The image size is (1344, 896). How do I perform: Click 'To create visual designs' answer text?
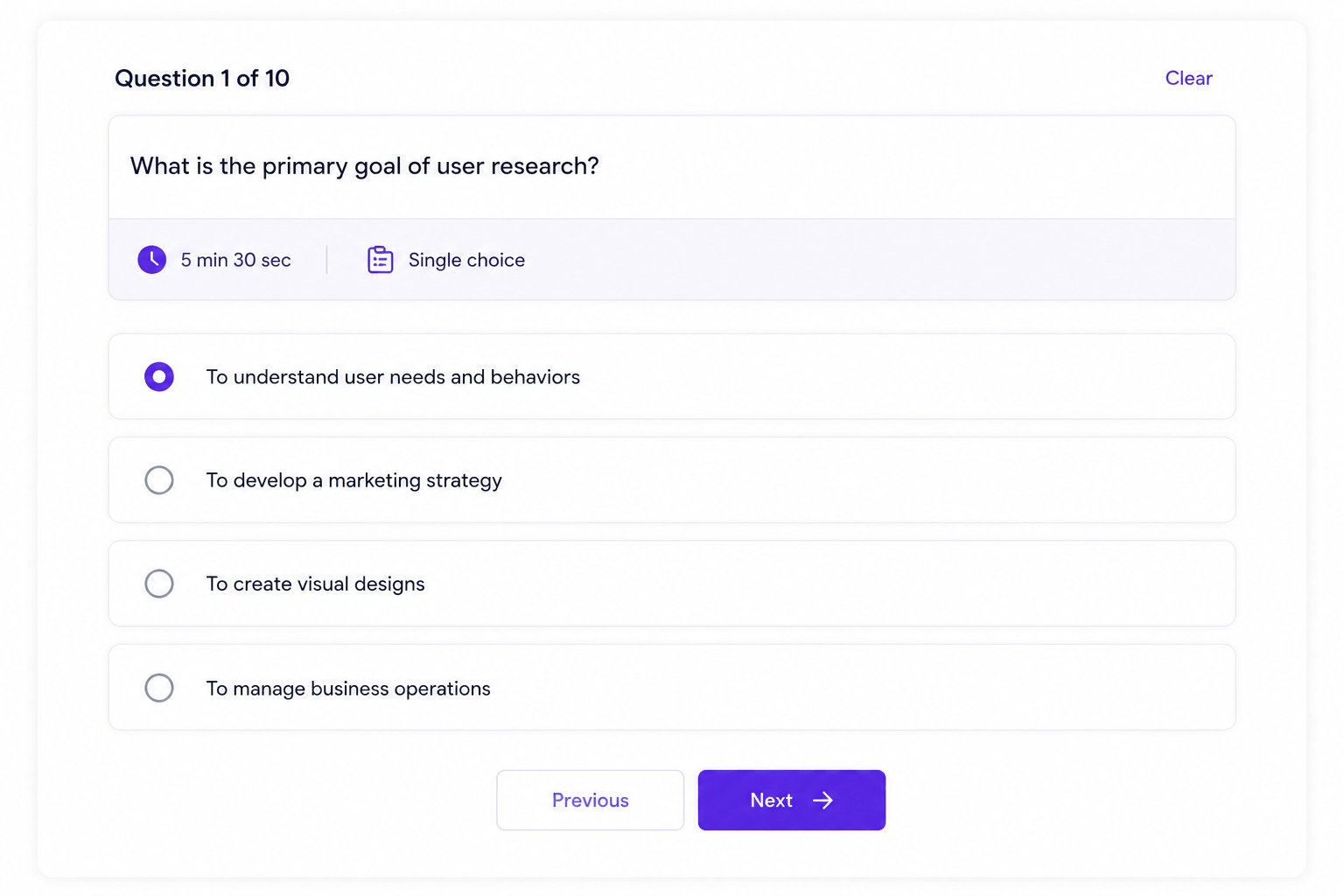[x=315, y=584]
